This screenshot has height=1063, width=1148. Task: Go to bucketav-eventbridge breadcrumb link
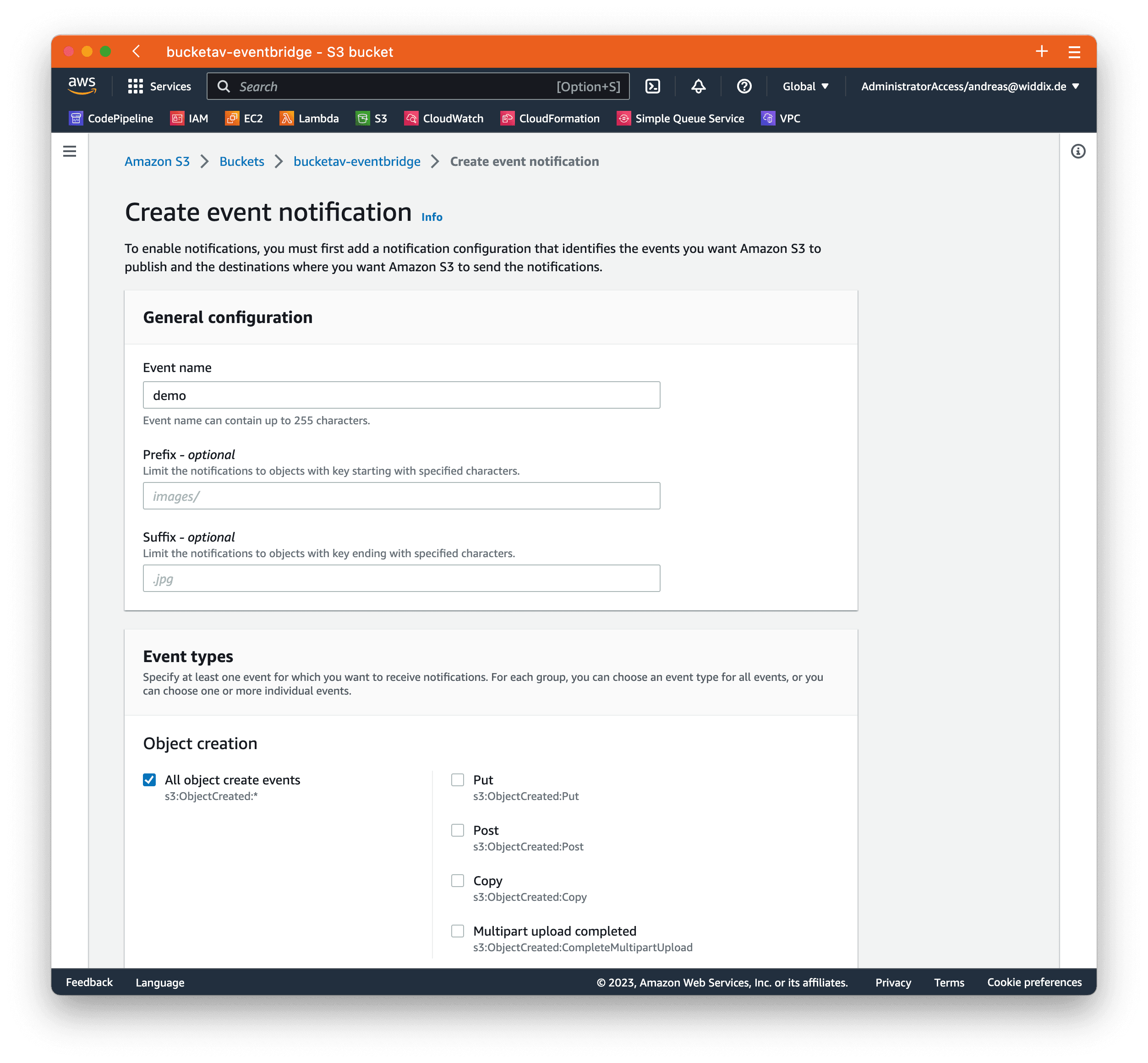coord(357,162)
